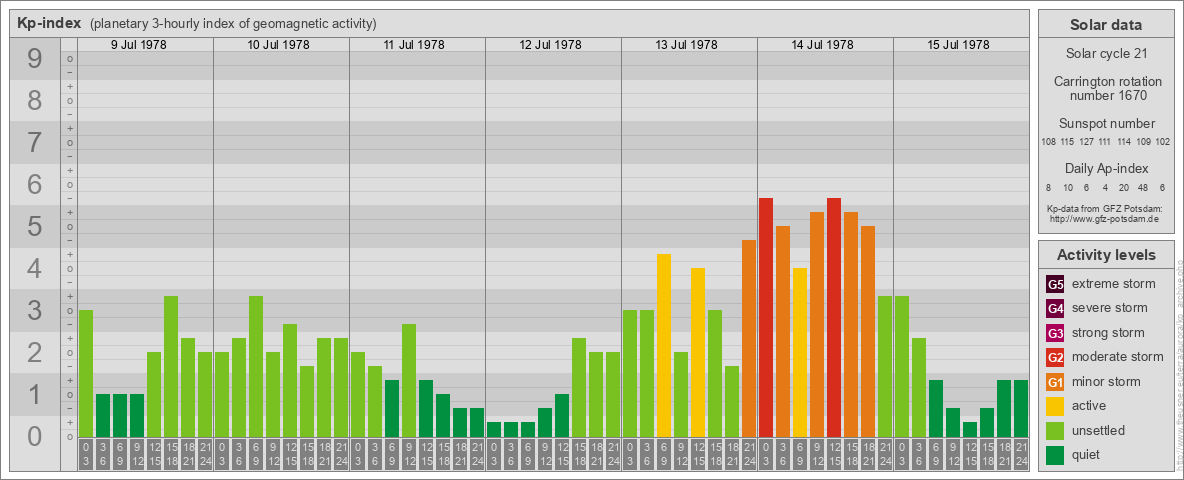This screenshot has width=1184, height=480.
Task: Click the '11 Jul 1978' date header
Action: 415,45
